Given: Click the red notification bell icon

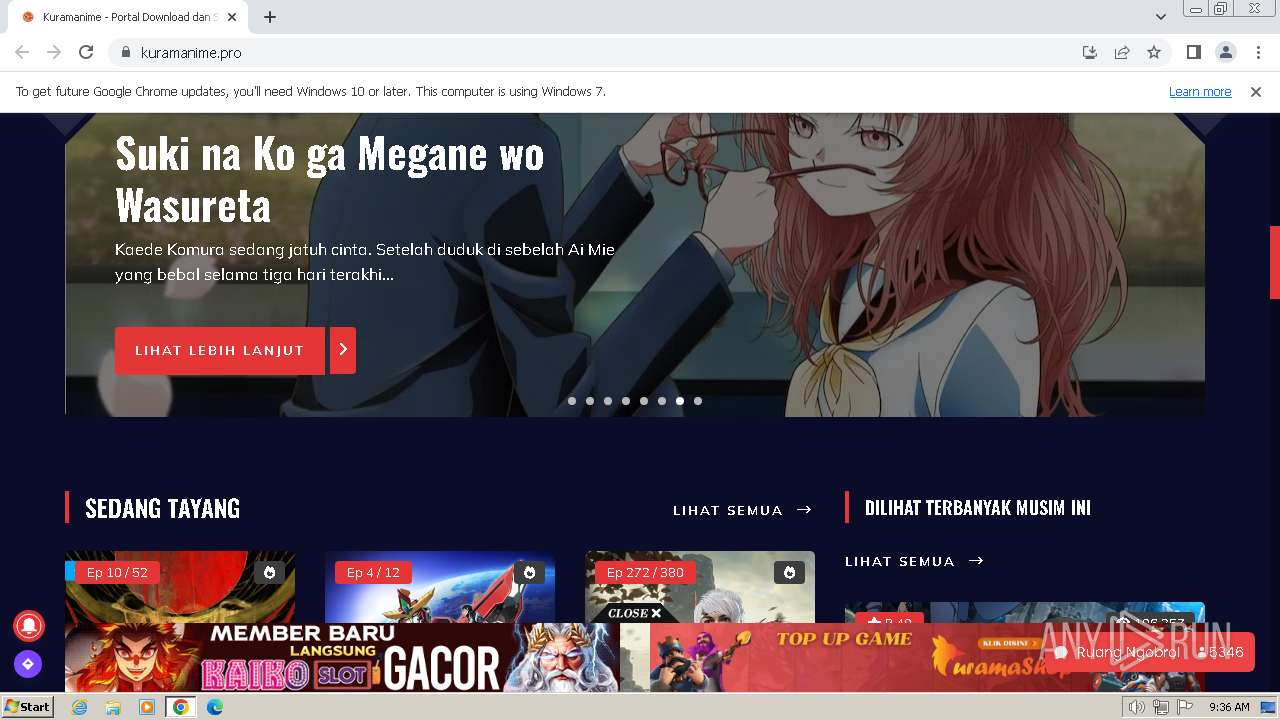Looking at the screenshot, I should tap(28, 626).
